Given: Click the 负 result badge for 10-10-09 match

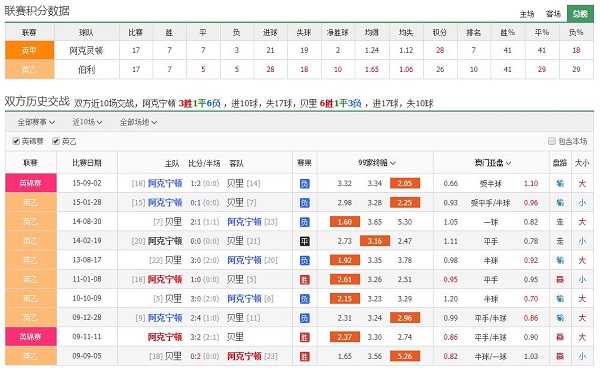Looking at the screenshot, I should [304, 299].
